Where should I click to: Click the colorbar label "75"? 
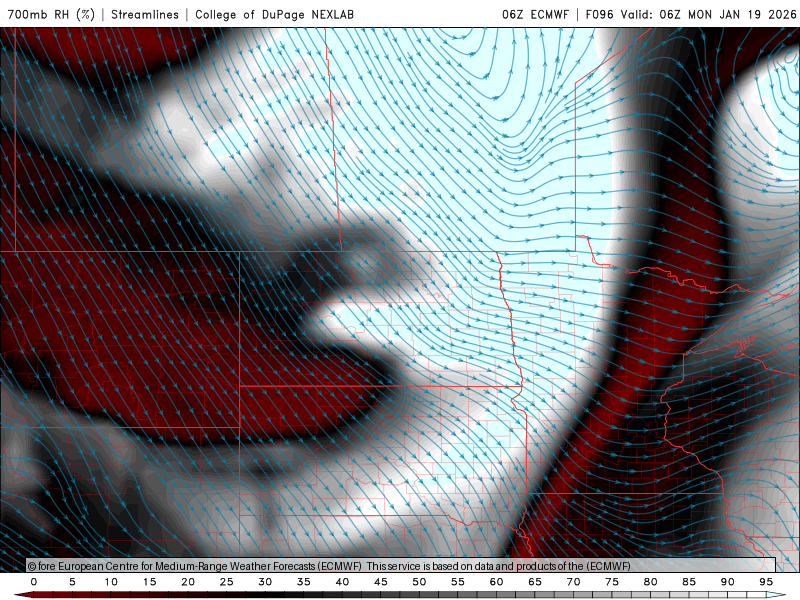click(612, 582)
